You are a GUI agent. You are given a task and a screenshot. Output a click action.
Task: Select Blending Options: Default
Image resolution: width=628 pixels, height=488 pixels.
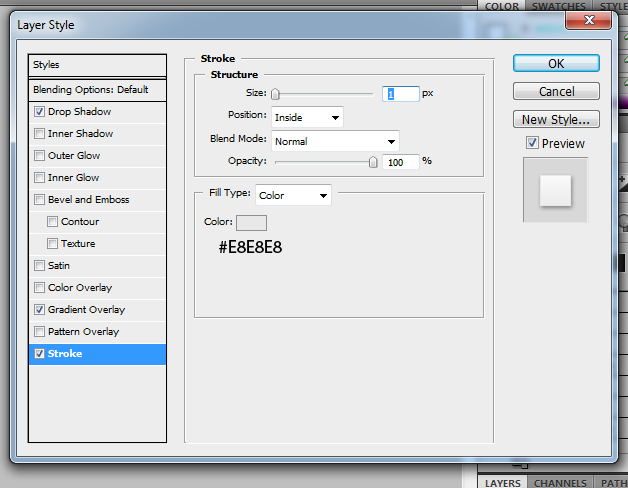point(97,90)
